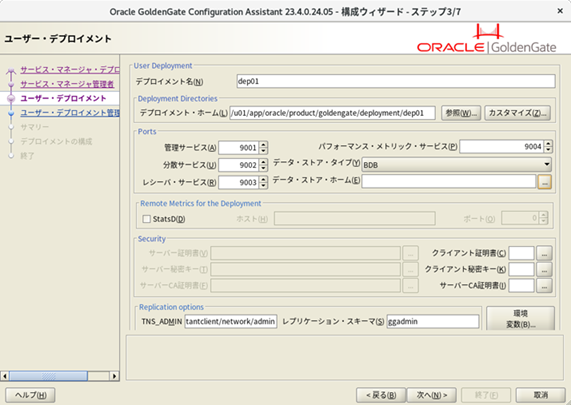
Task: Click sidebar scrollbar left arrow
Action: tap(5, 376)
